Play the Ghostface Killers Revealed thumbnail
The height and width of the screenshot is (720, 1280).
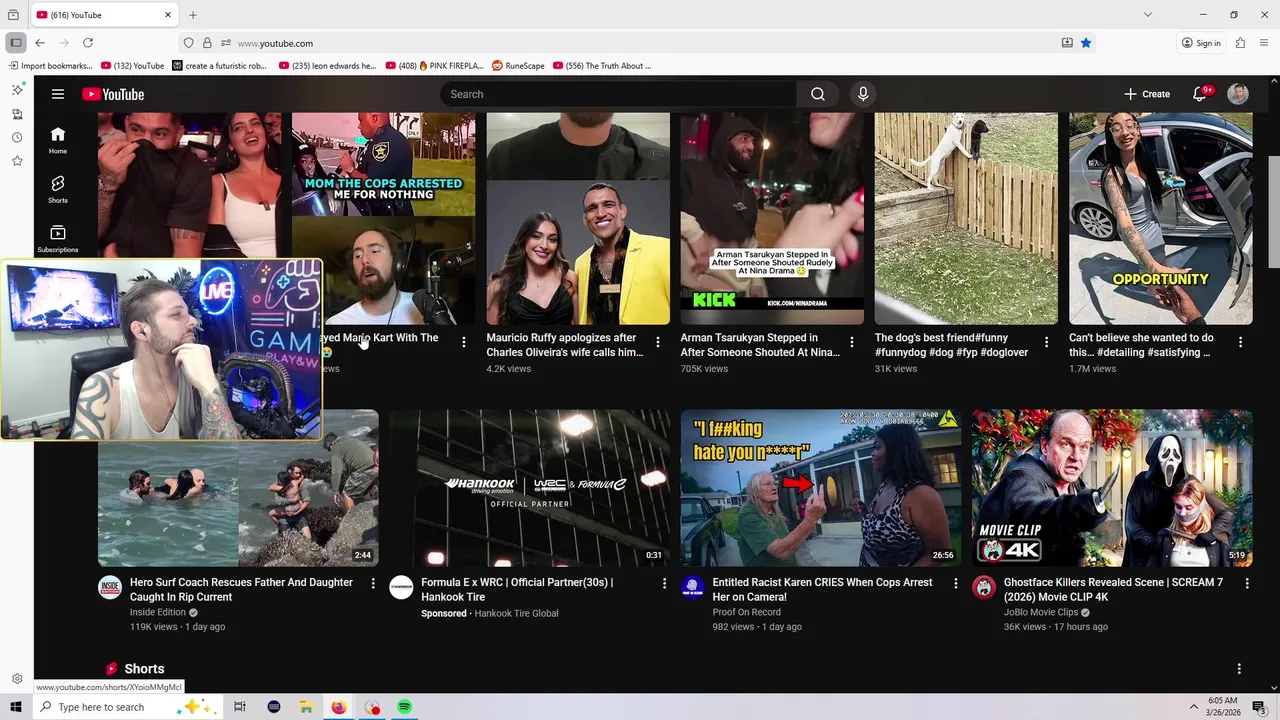pyautogui.click(x=1112, y=488)
